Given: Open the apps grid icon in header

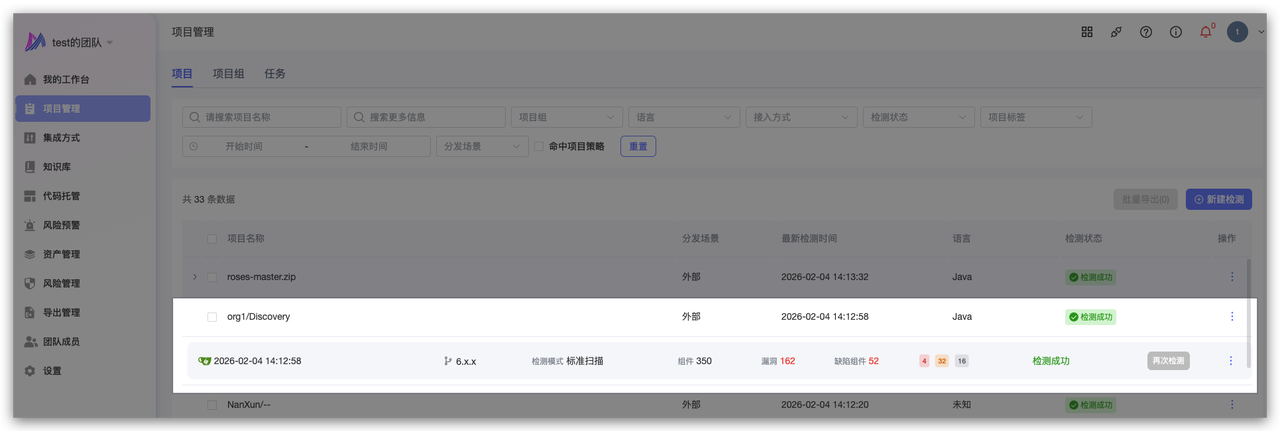Looking at the screenshot, I should [x=1087, y=32].
